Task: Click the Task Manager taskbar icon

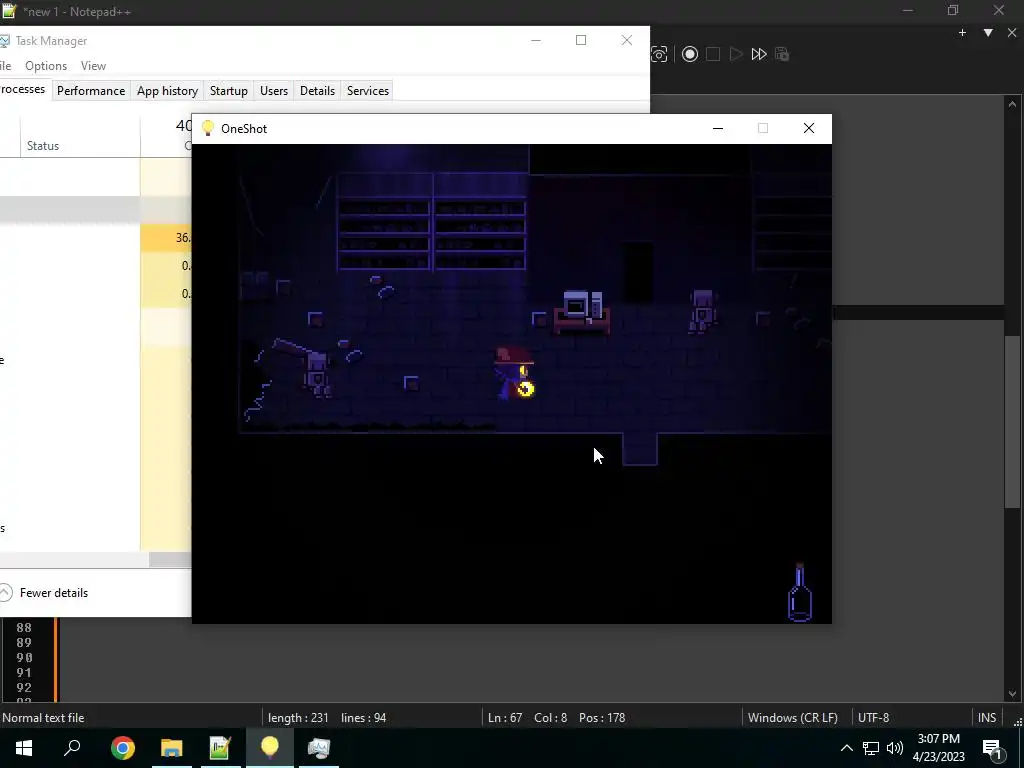Action: pos(319,748)
